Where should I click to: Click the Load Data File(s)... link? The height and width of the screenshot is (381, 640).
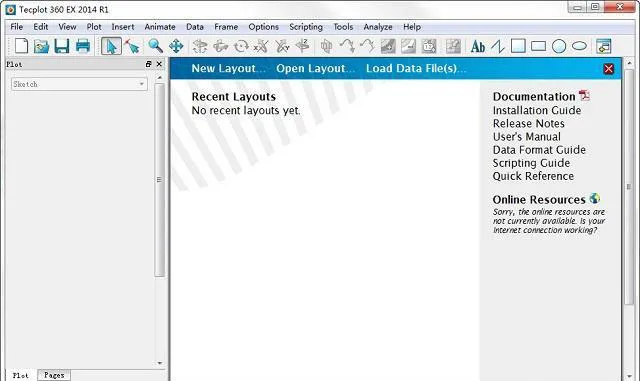pos(416,69)
